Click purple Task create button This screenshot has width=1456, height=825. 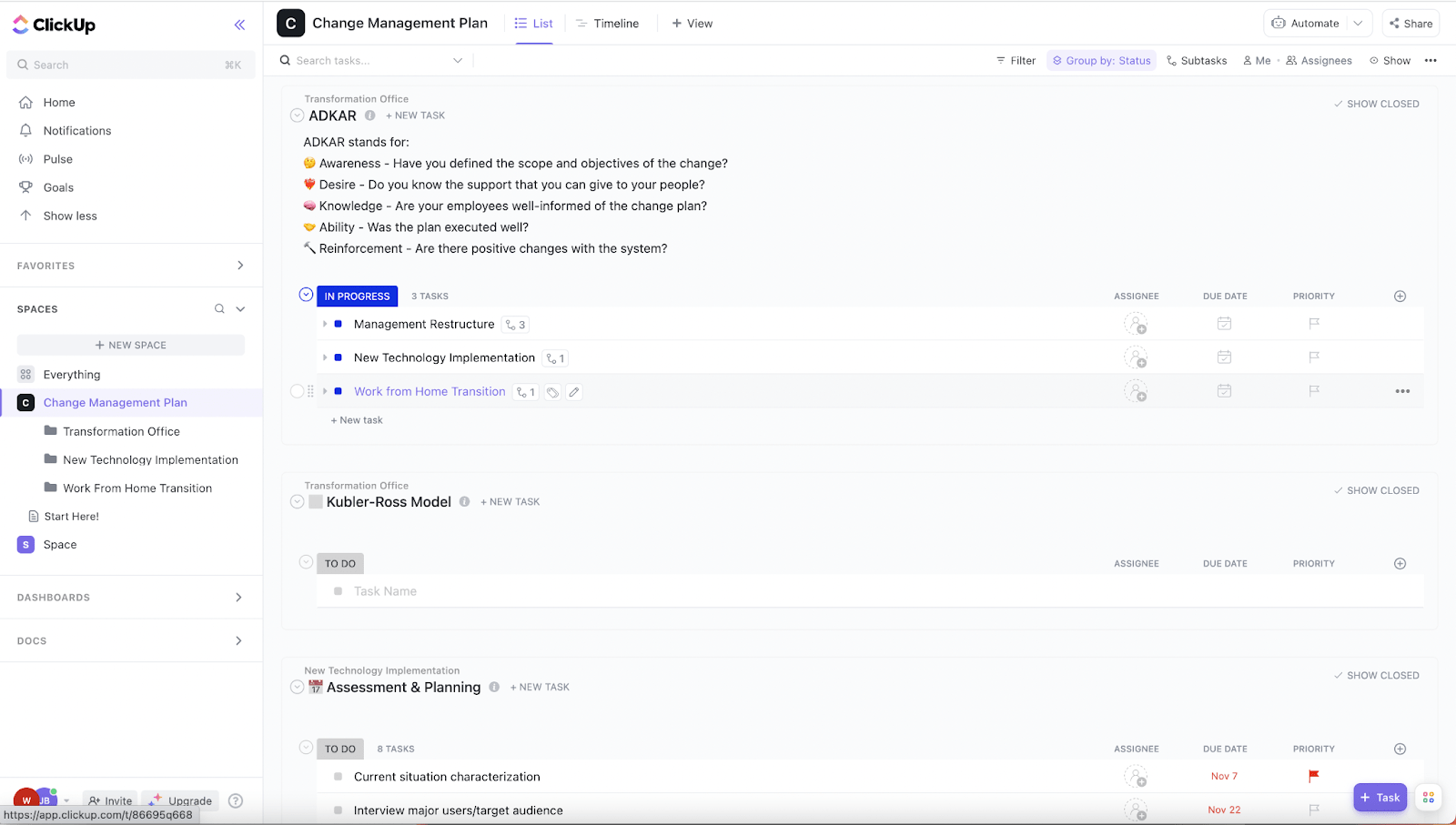[x=1380, y=798]
